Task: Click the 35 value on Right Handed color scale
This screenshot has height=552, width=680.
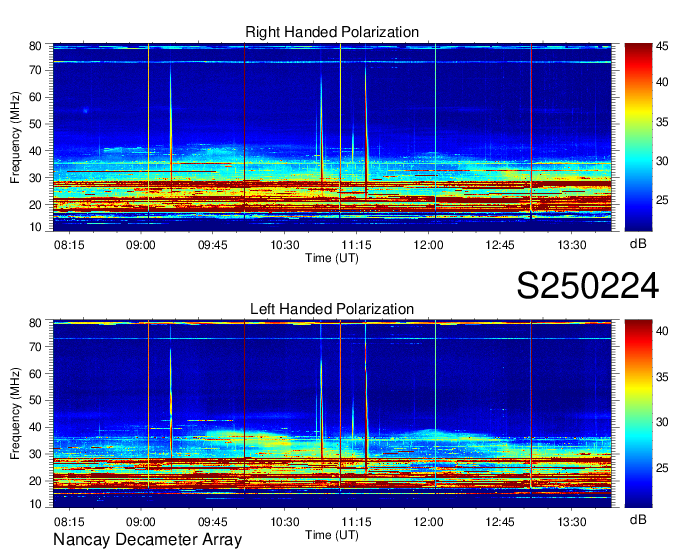Action: 662,122
